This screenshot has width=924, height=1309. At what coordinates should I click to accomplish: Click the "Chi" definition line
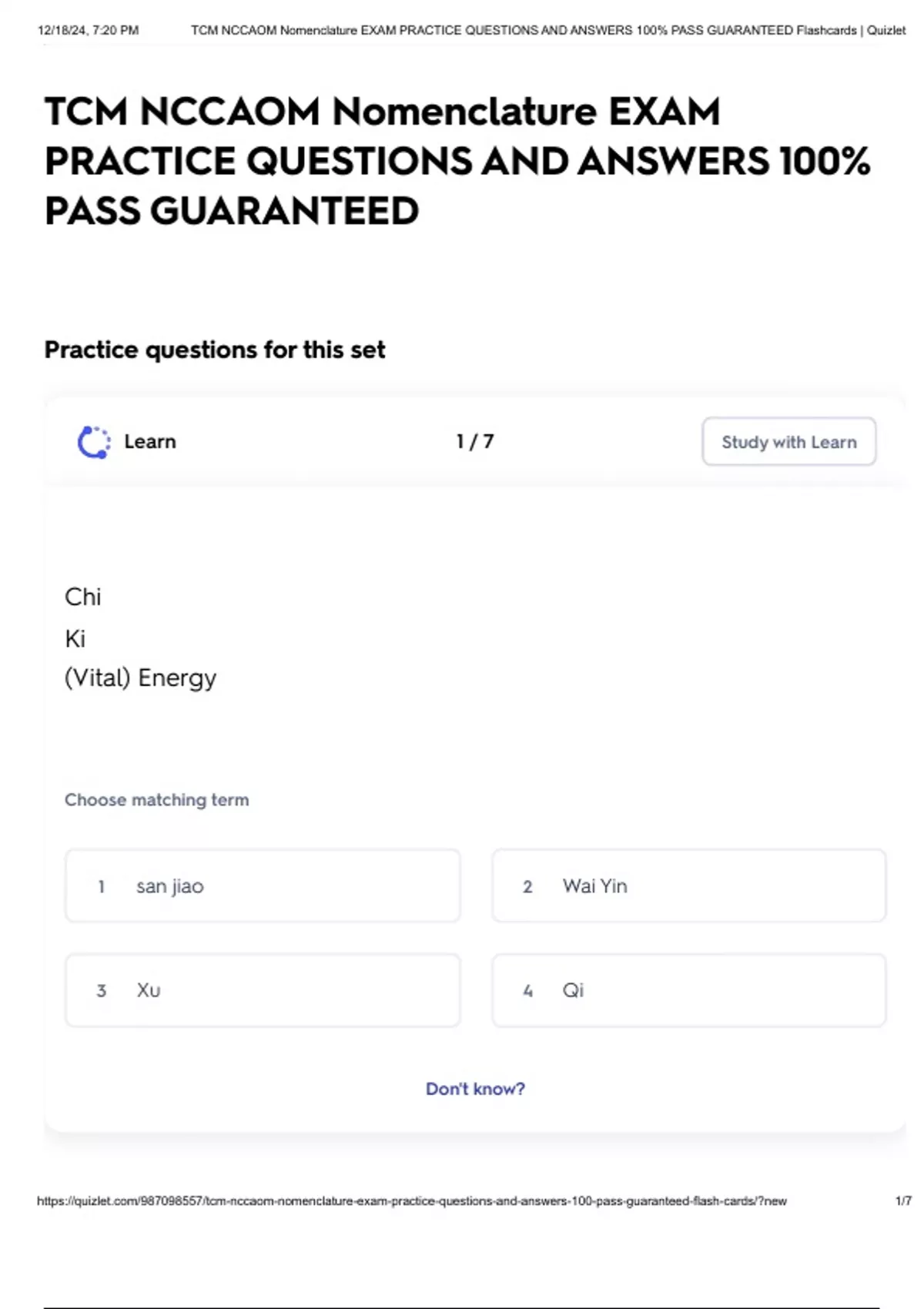click(x=83, y=597)
